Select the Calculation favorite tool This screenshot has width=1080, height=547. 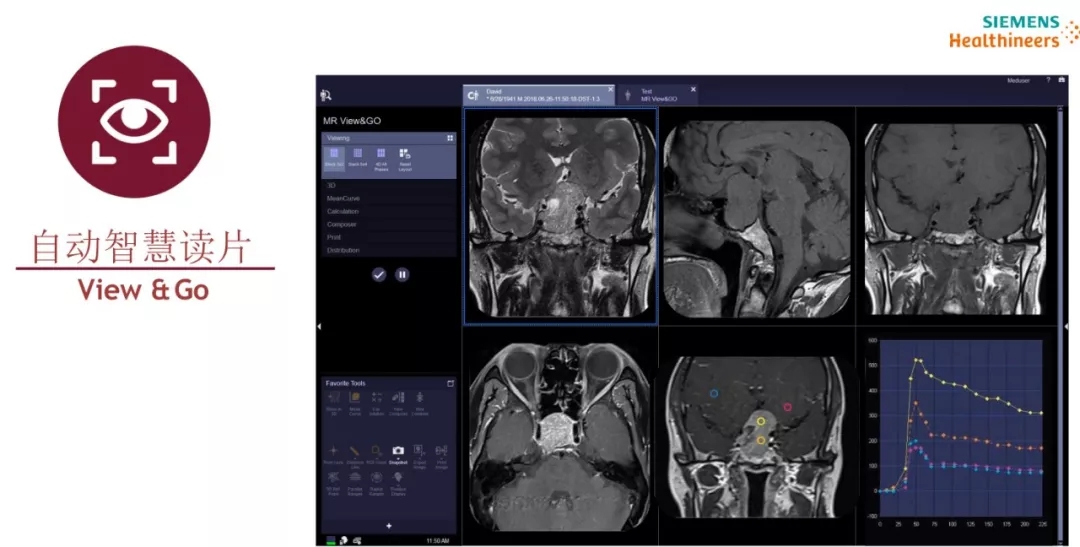click(377, 404)
